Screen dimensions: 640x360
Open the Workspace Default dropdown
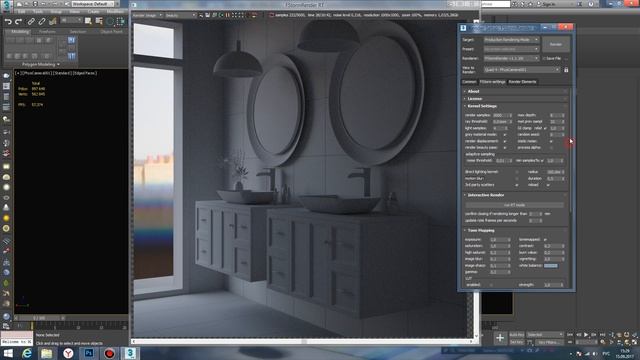pos(93,4)
